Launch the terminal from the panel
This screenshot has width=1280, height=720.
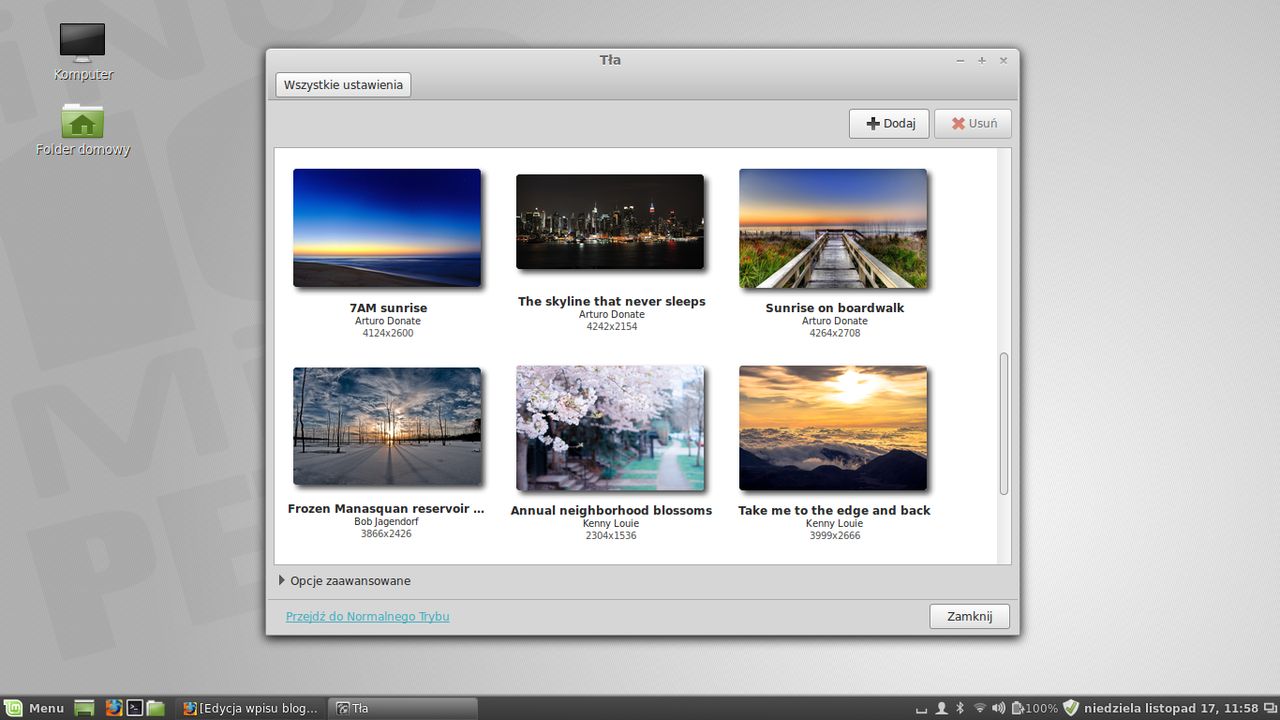click(x=134, y=708)
